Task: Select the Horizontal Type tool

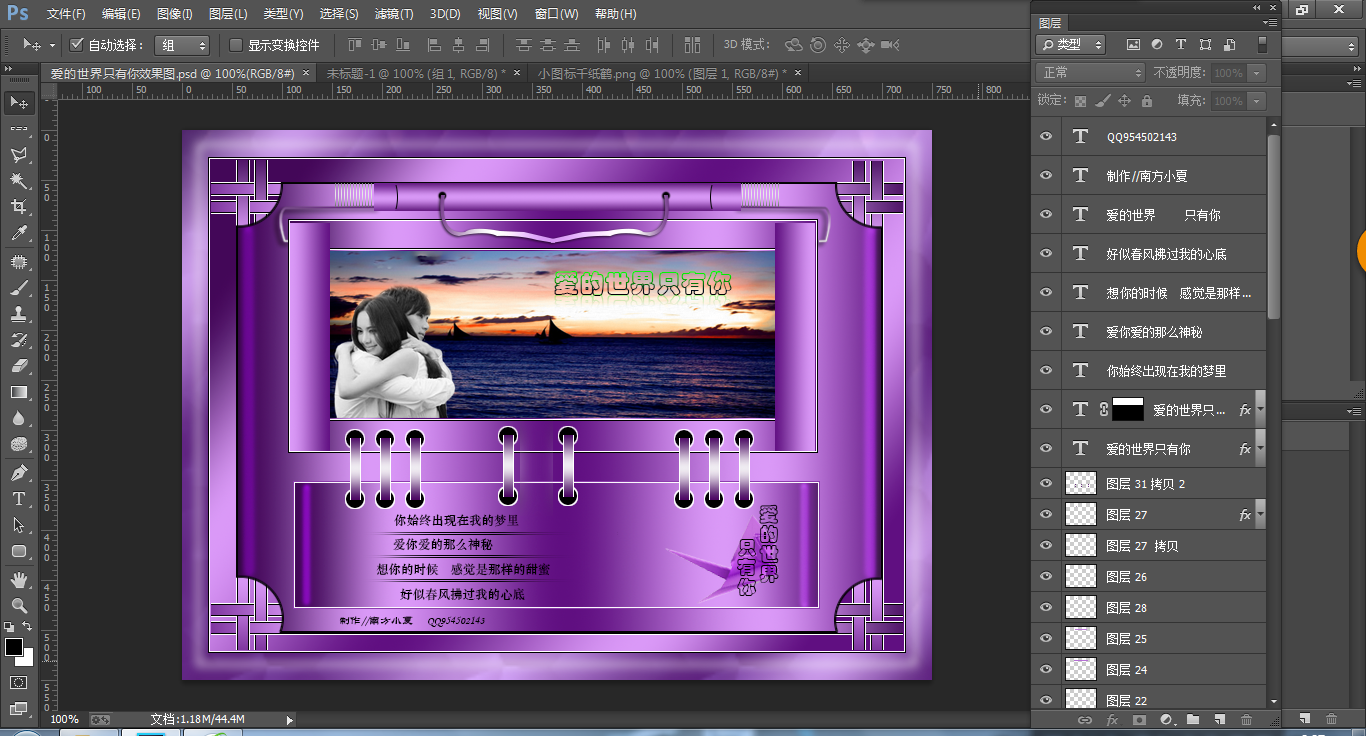Action: pyautogui.click(x=18, y=499)
